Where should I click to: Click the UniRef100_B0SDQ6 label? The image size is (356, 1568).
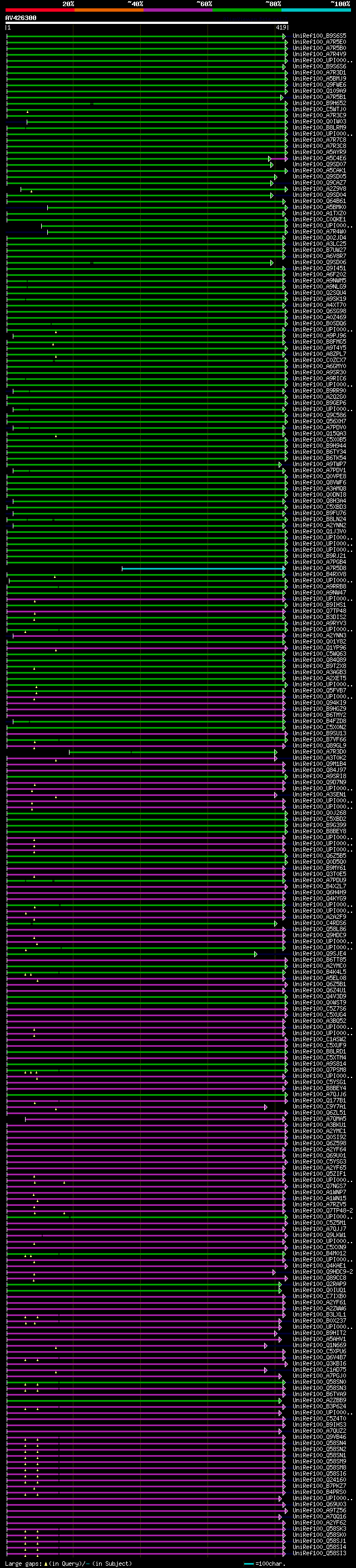point(319,323)
